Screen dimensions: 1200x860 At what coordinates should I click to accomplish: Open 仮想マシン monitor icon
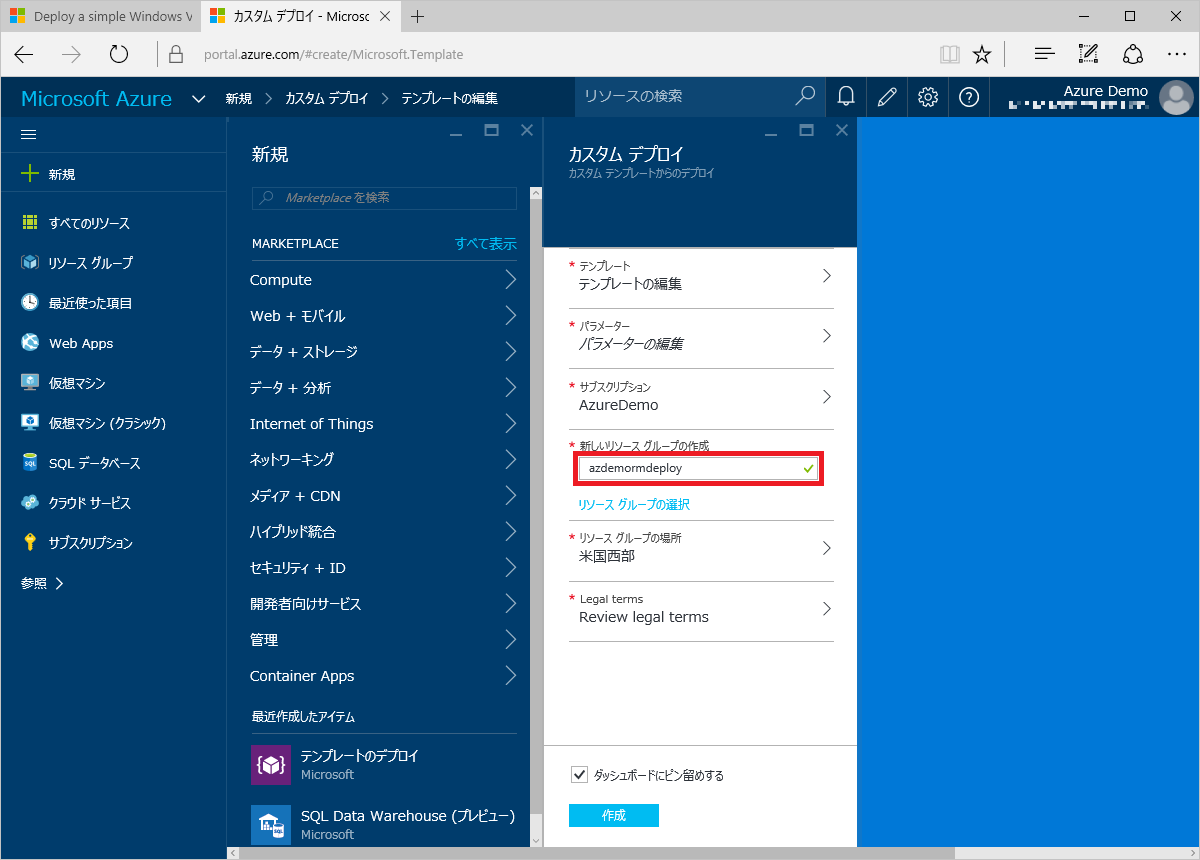pos(30,382)
